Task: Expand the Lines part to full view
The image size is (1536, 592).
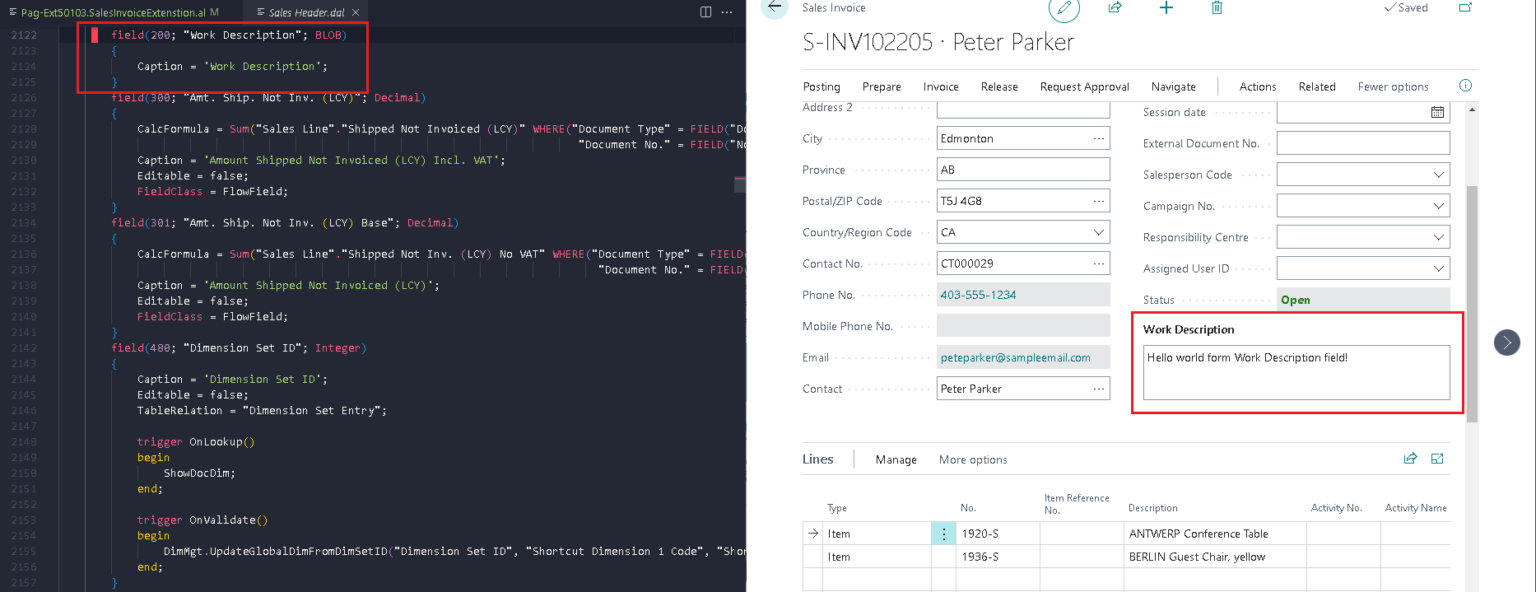Action: point(1437,459)
